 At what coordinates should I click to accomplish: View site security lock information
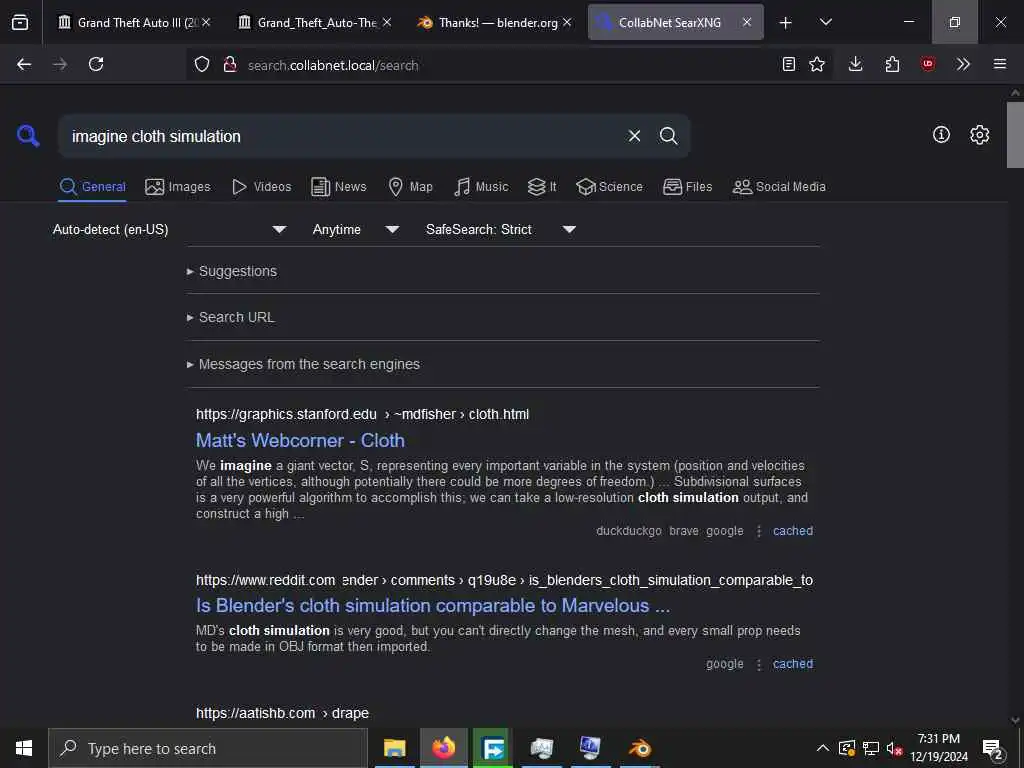(x=229, y=65)
